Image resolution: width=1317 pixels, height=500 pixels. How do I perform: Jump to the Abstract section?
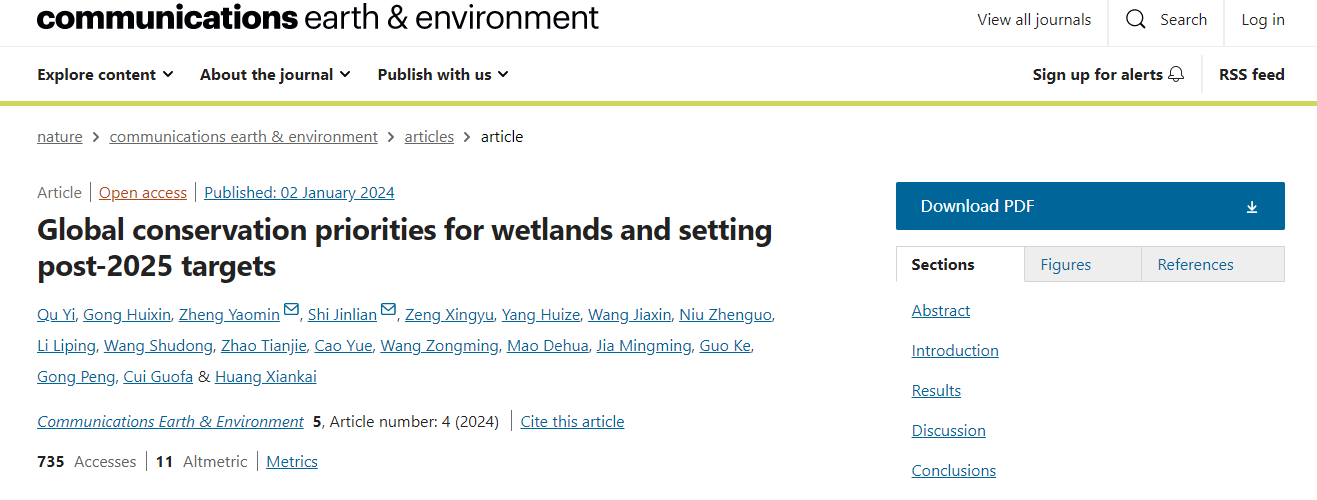pyautogui.click(x=941, y=311)
